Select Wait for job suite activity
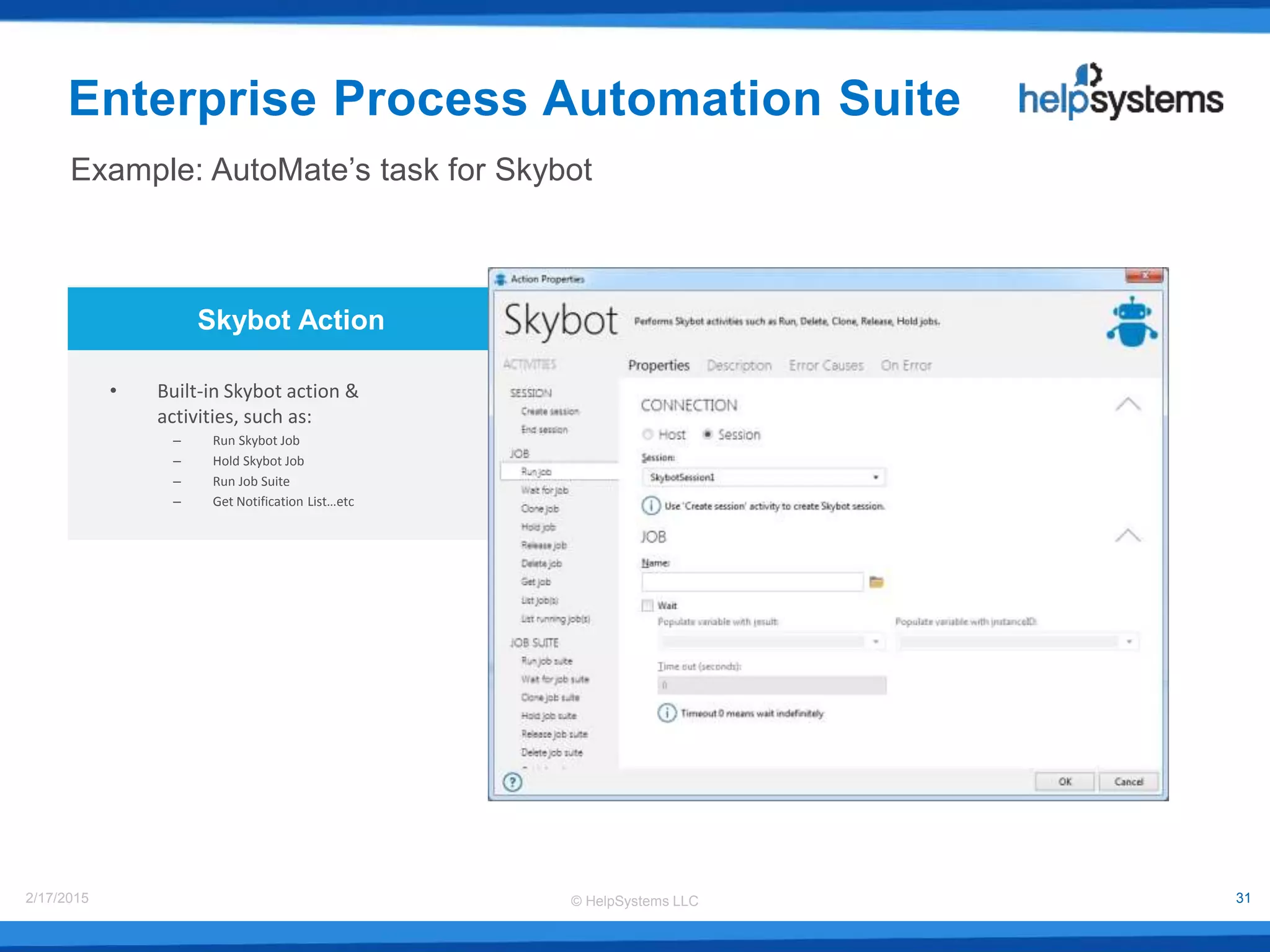The image size is (1270, 952). click(555, 679)
